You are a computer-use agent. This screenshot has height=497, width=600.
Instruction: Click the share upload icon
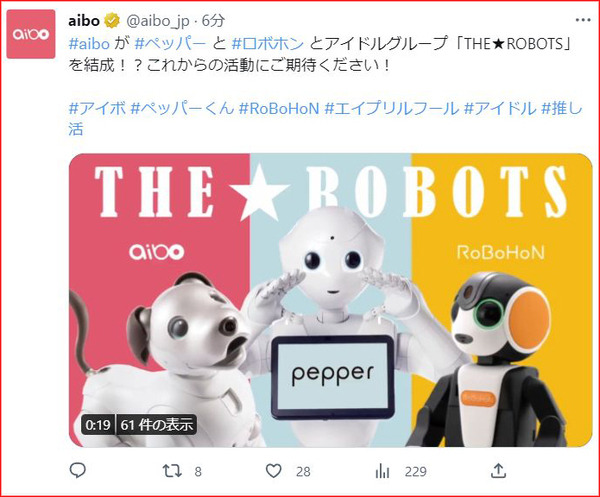coord(498,471)
